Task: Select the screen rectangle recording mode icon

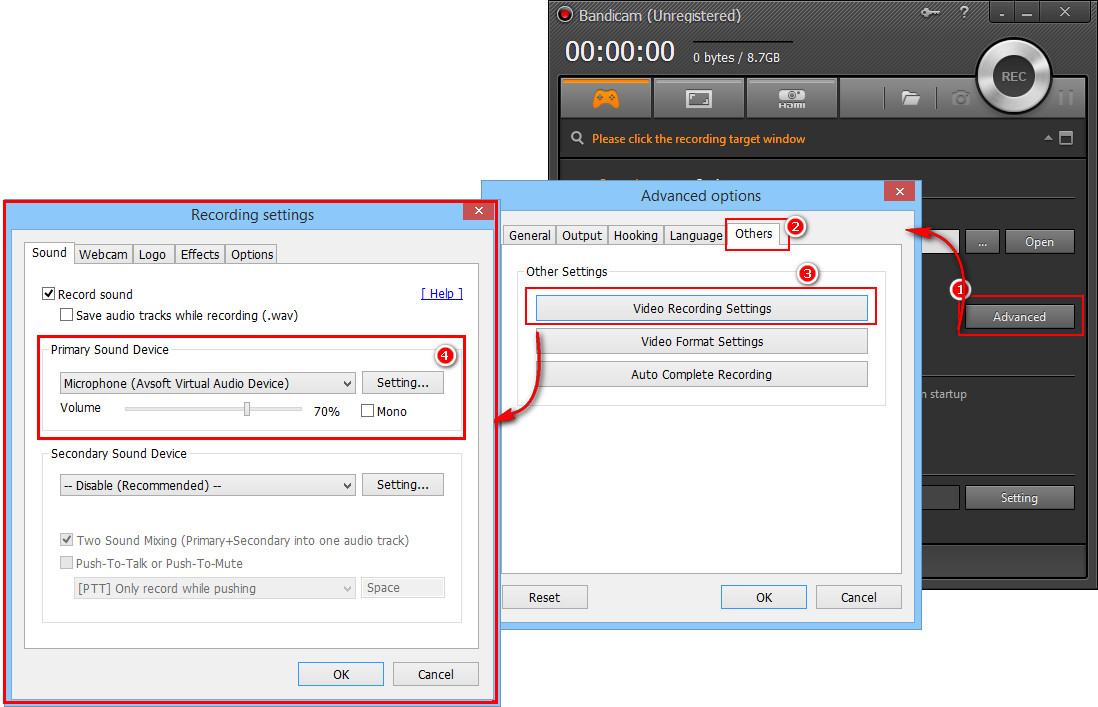Action: tap(698, 99)
